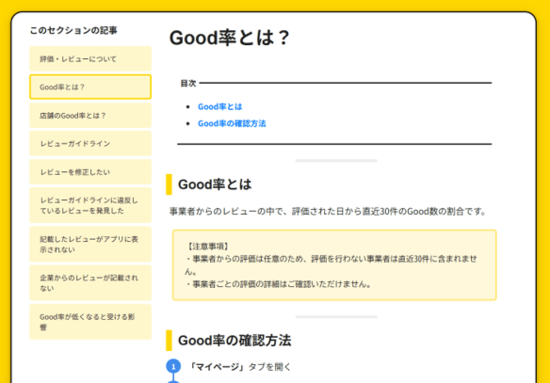Screen dimensions: 550x383
Task: Click the 【注意事項】 note text
Action: [x=207, y=247]
